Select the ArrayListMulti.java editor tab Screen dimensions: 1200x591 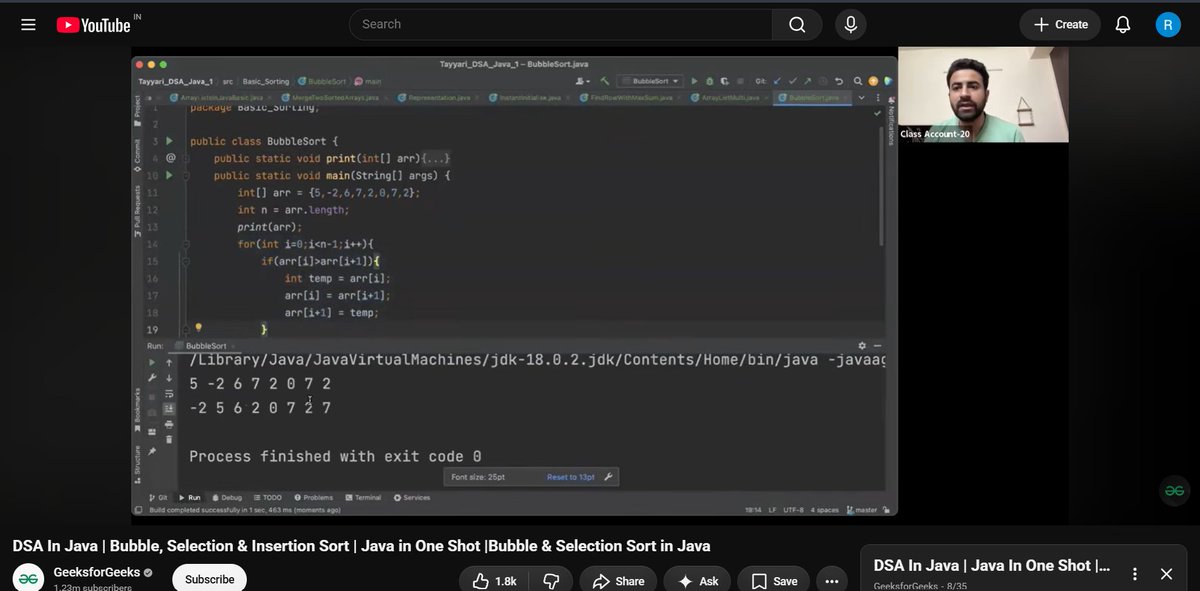point(730,98)
